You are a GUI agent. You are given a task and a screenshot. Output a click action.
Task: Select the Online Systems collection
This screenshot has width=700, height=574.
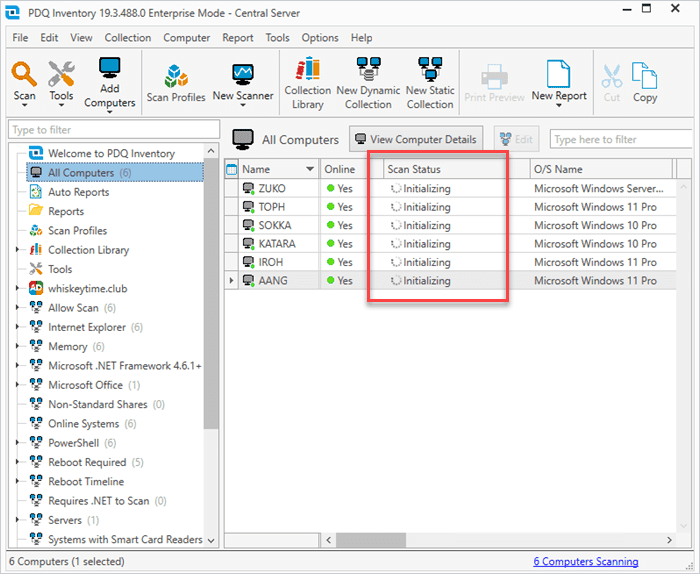tap(83, 424)
